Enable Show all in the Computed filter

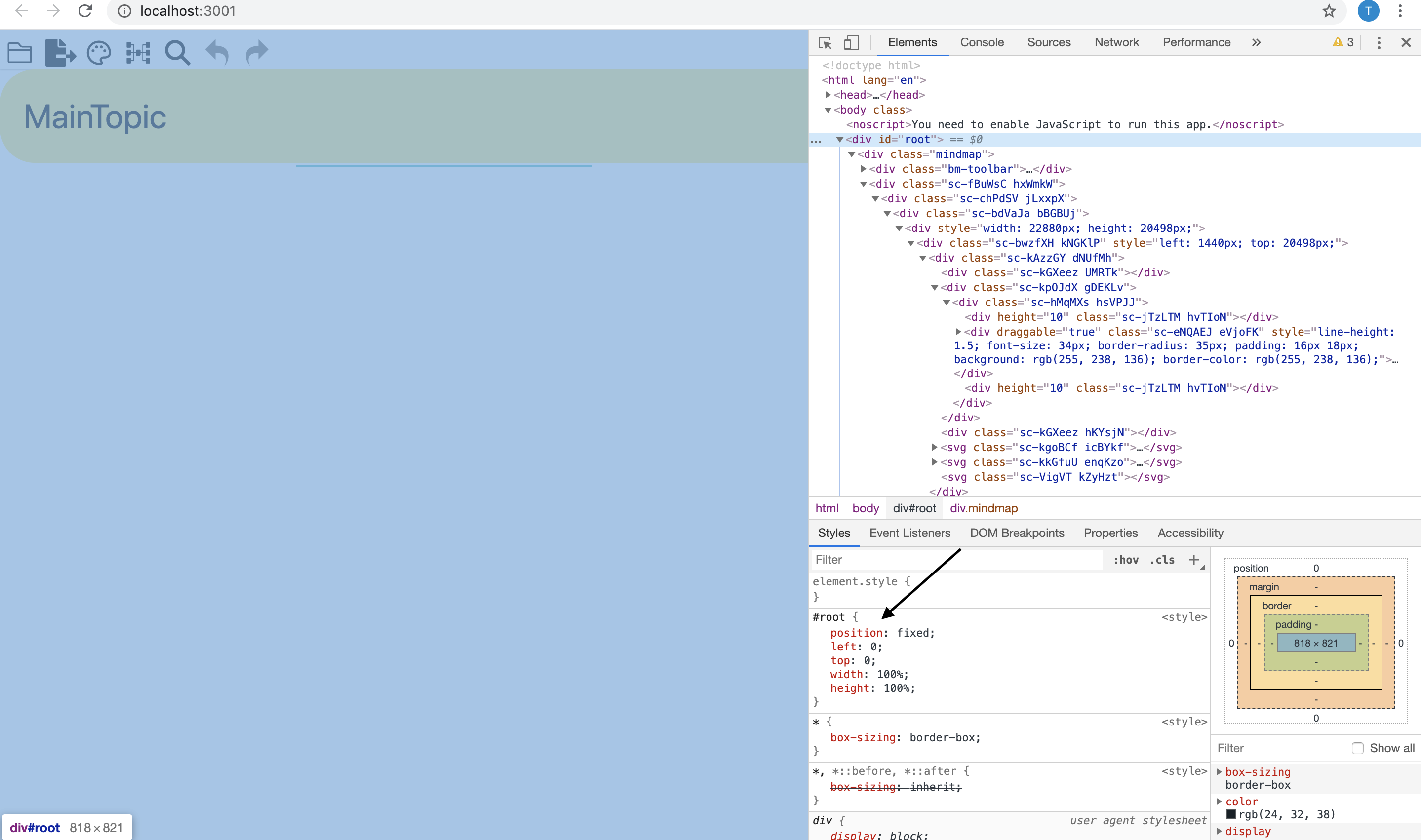click(1358, 748)
